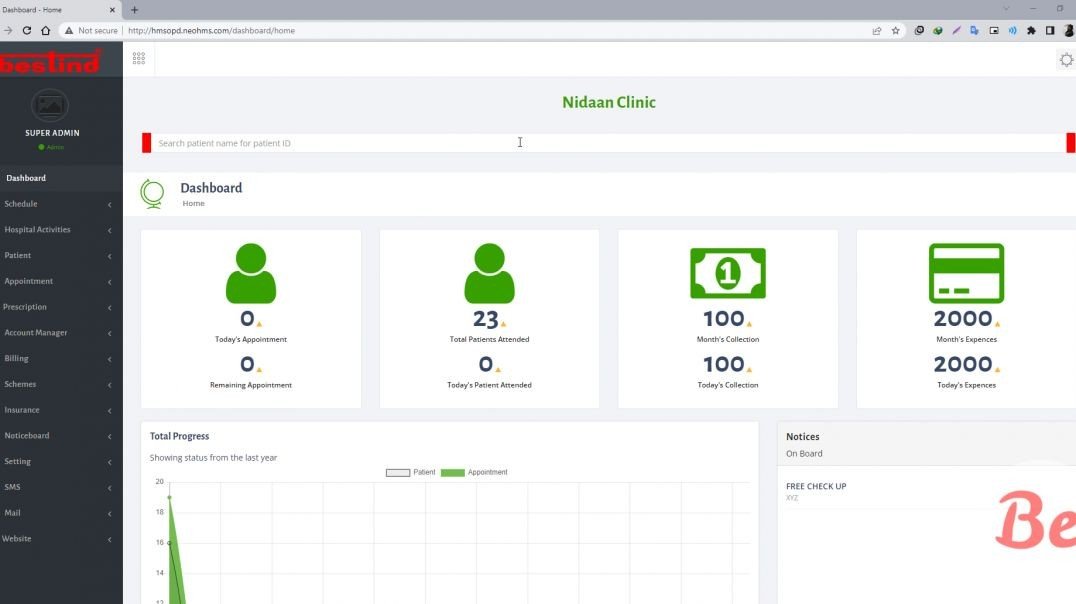Select the green person icon on Today's Appointment card
The image size is (1076, 604).
[x=250, y=272]
